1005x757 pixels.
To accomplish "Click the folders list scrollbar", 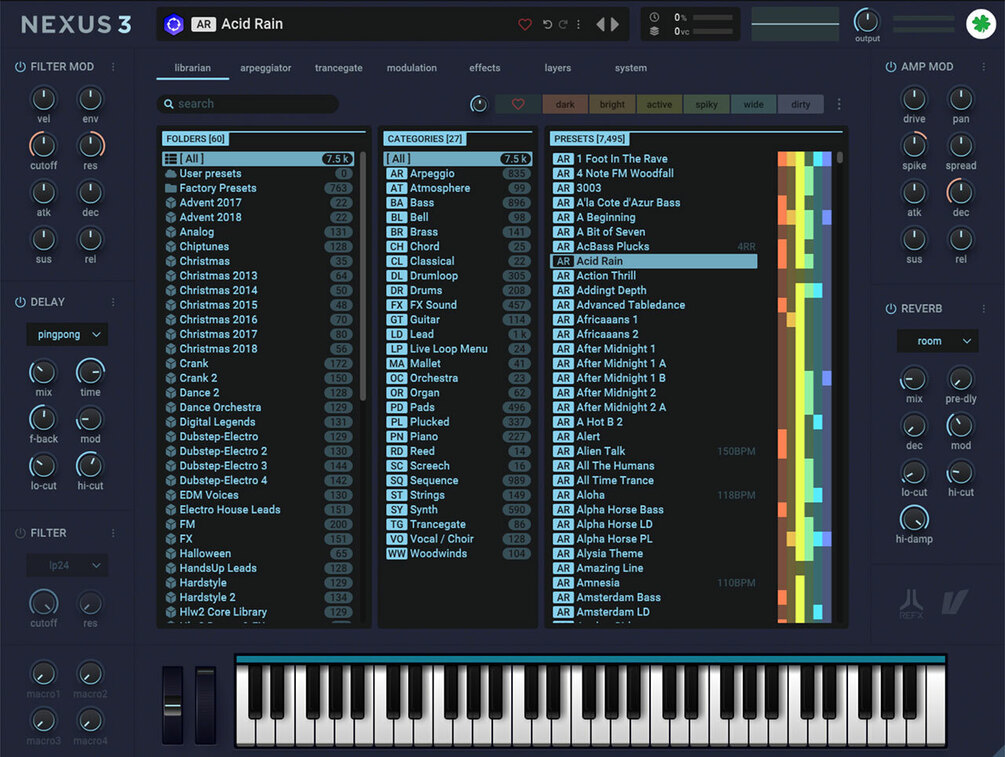I will pyautogui.click(x=363, y=276).
